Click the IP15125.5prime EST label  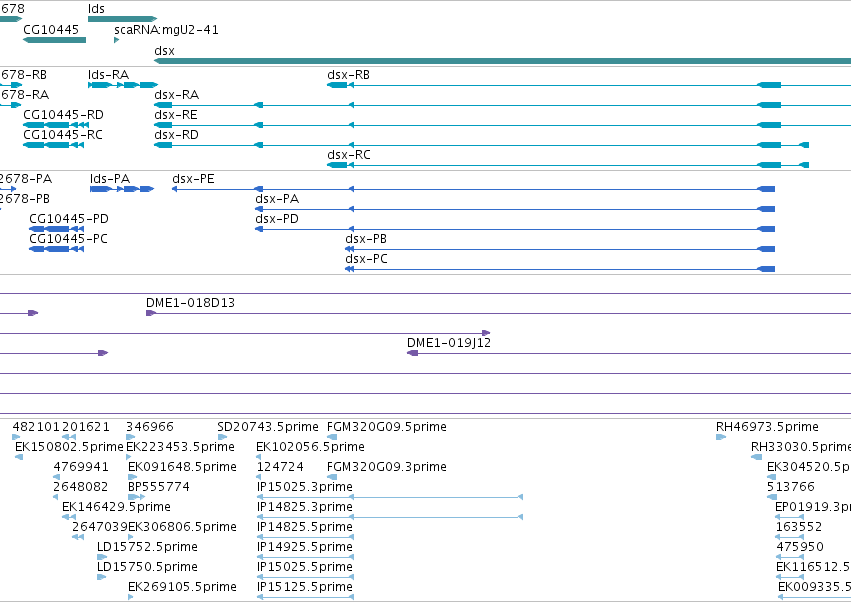[x=304, y=587]
